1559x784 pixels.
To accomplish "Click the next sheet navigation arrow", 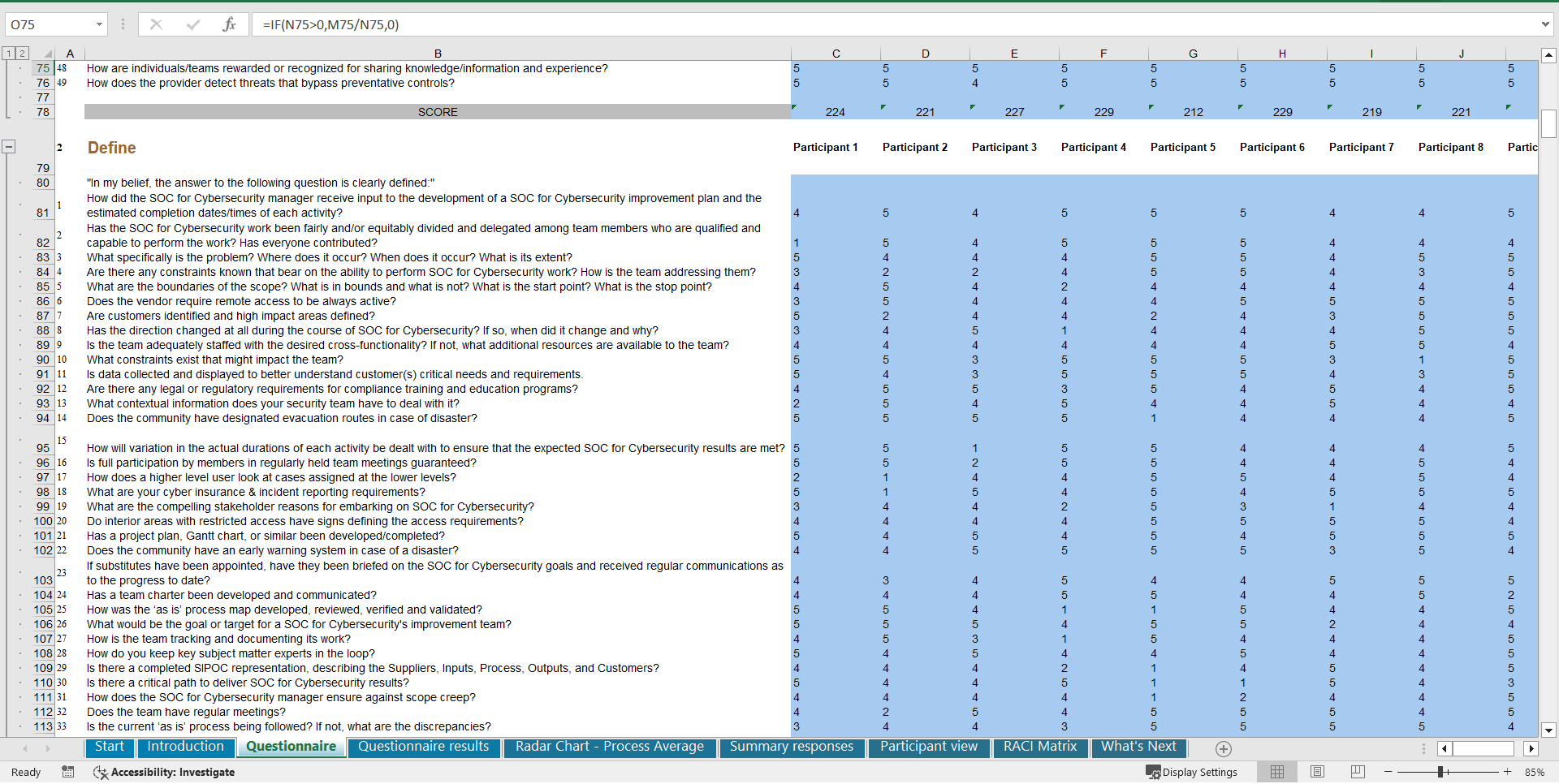I will (47, 748).
